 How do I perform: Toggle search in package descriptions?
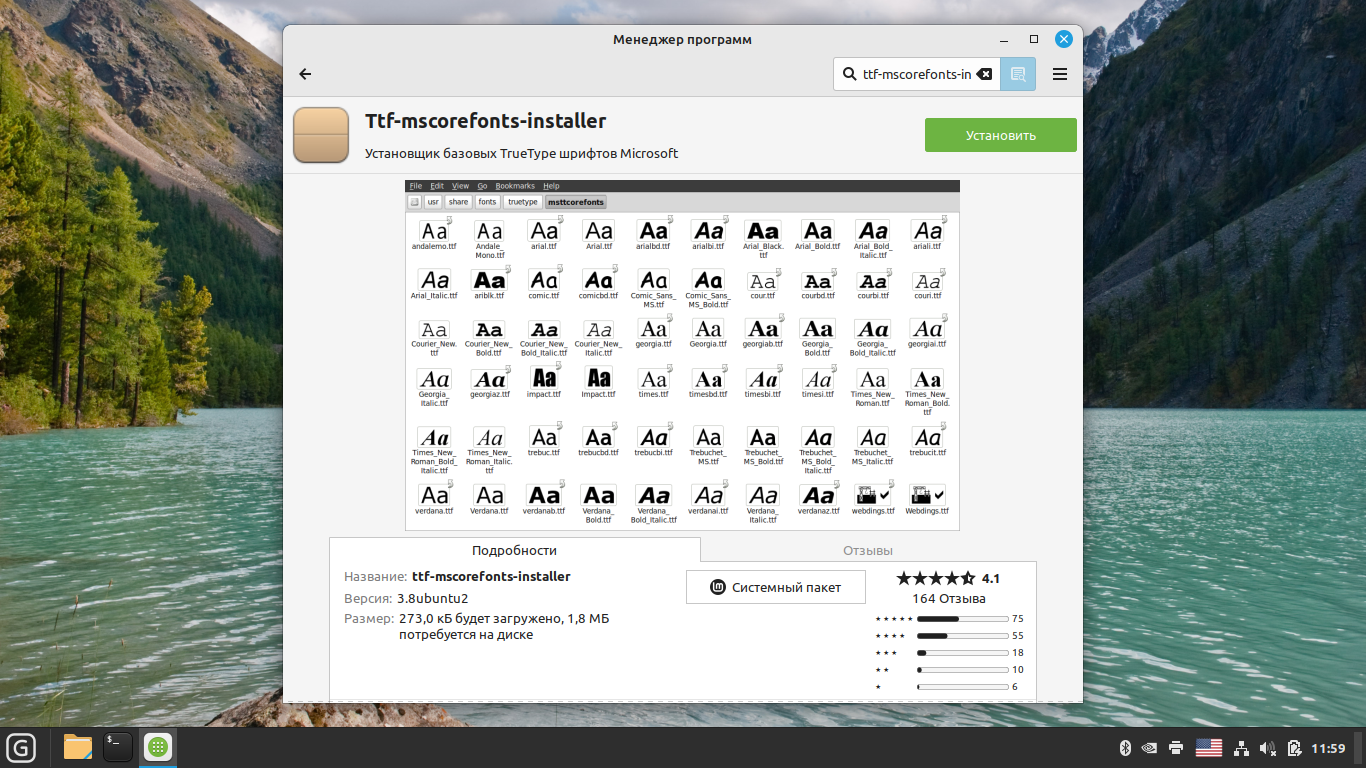1018,74
